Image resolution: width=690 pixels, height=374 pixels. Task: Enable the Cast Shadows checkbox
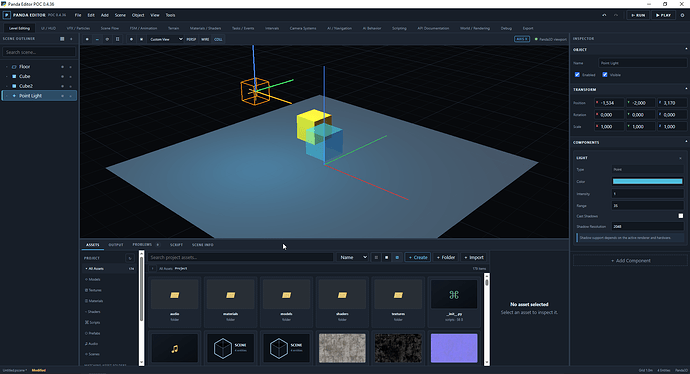681,216
